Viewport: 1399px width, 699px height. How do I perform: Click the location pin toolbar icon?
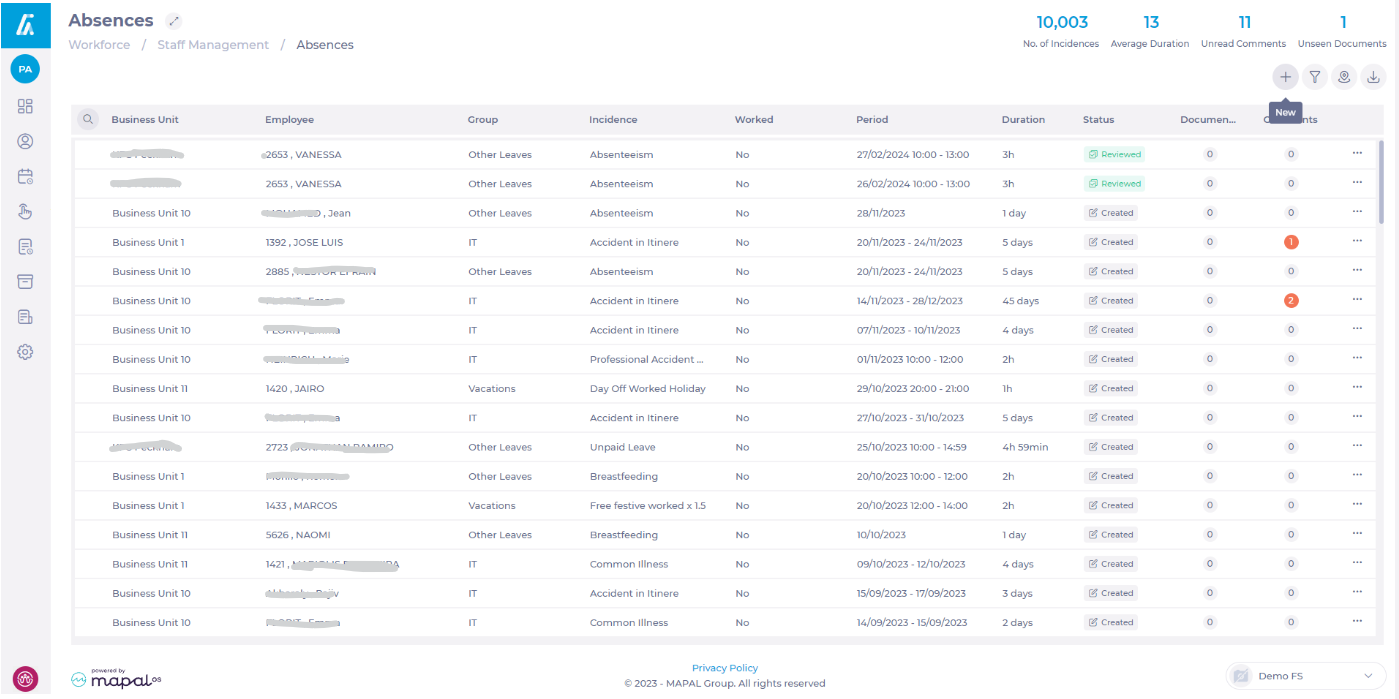point(1345,76)
